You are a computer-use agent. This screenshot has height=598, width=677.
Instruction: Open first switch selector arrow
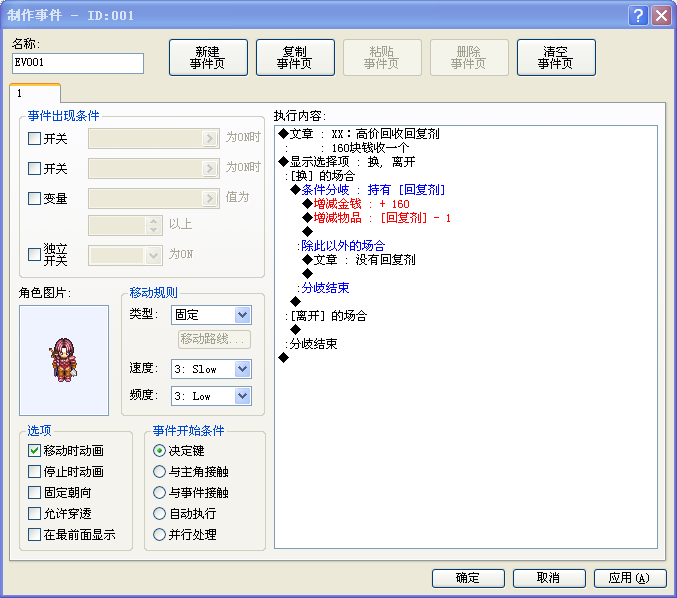click(x=209, y=139)
